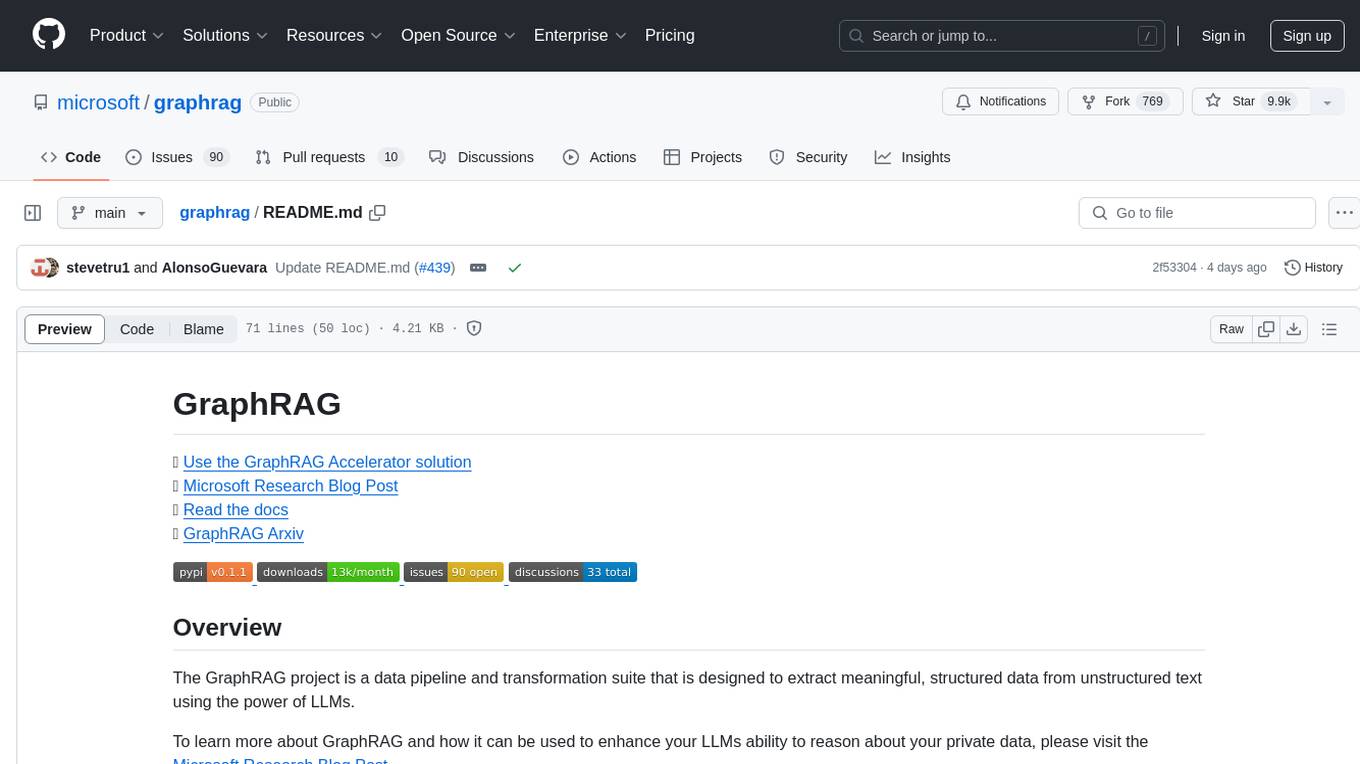Go to the Pricing page
The image size is (1360, 764).
[x=670, y=35]
